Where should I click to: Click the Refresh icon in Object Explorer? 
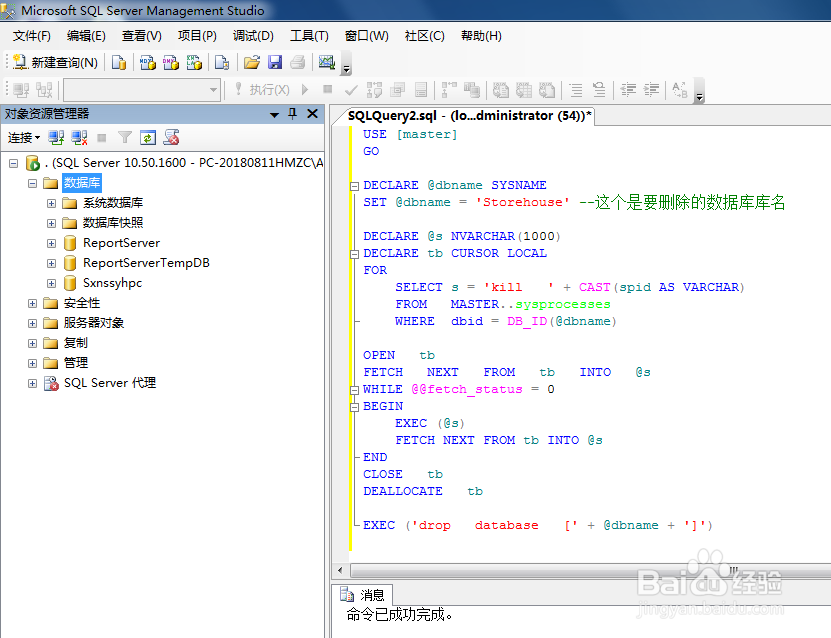point(147,137)
